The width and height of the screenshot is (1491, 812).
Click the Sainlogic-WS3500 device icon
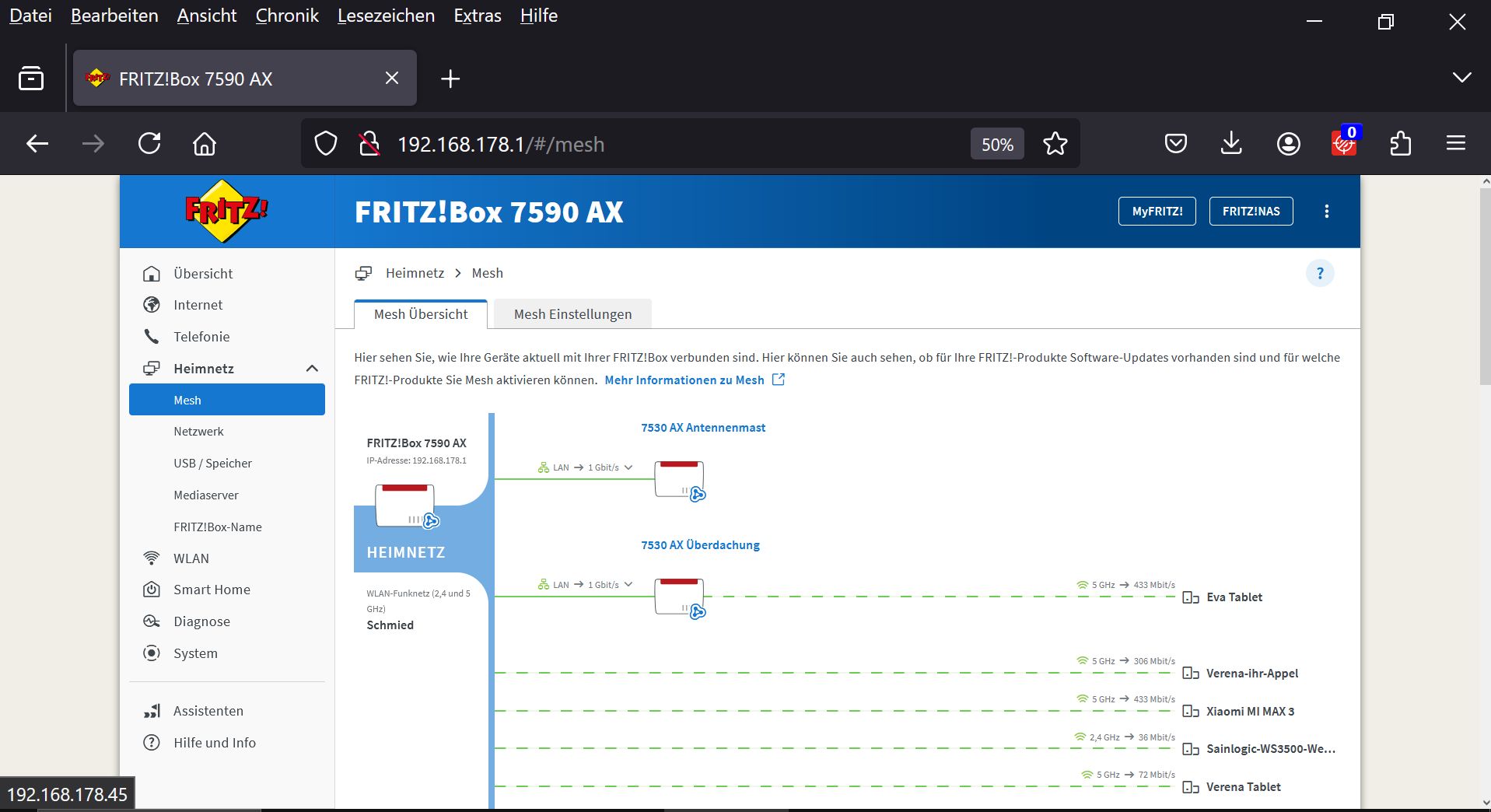tap(1191, 749)
